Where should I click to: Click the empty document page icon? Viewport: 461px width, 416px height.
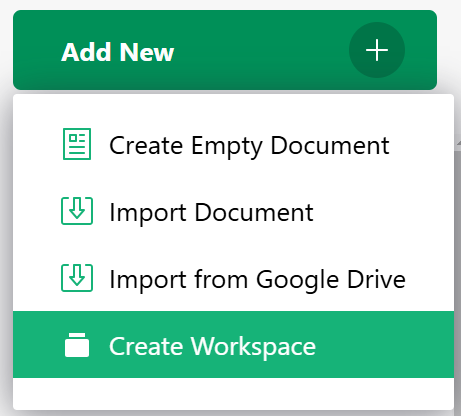click(77, 144)
